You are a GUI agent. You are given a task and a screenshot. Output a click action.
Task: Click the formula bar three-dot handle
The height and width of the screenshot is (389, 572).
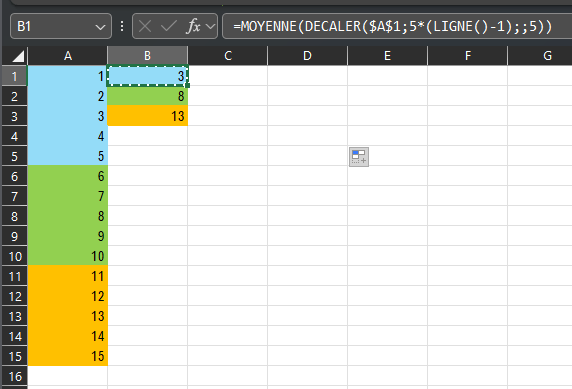tap(122, 26)
